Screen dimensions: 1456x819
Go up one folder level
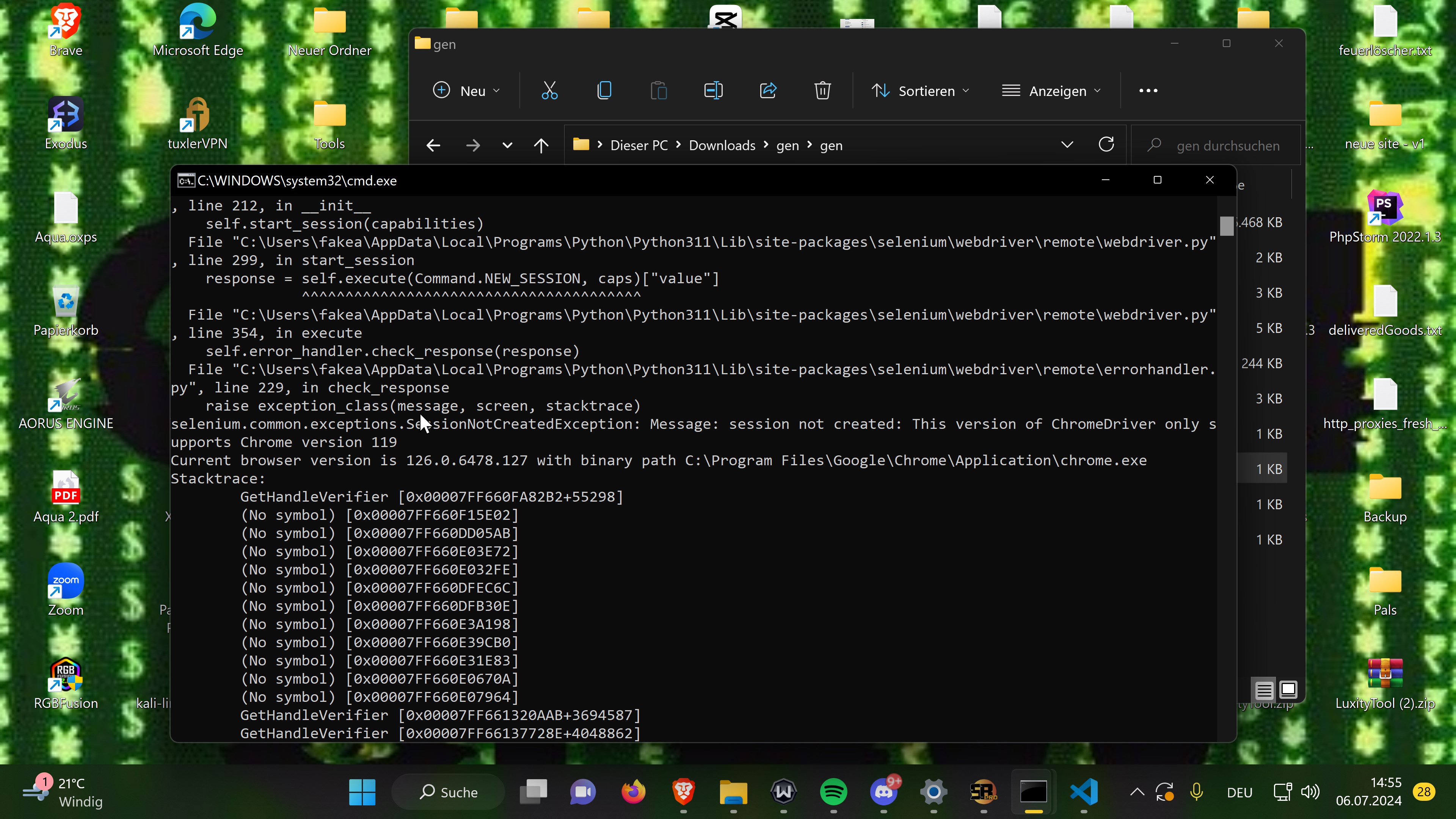541,146
